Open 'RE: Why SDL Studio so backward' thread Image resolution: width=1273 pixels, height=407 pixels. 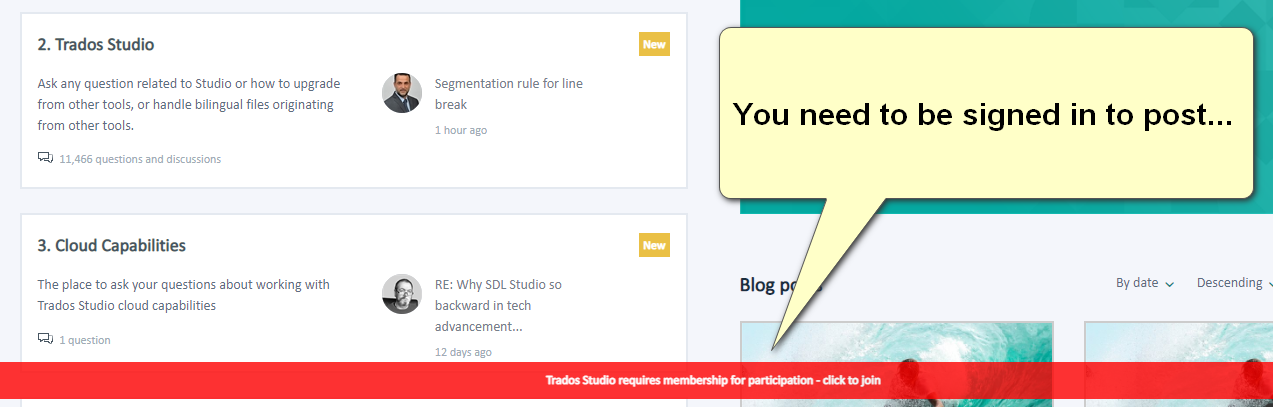[498, 305]
